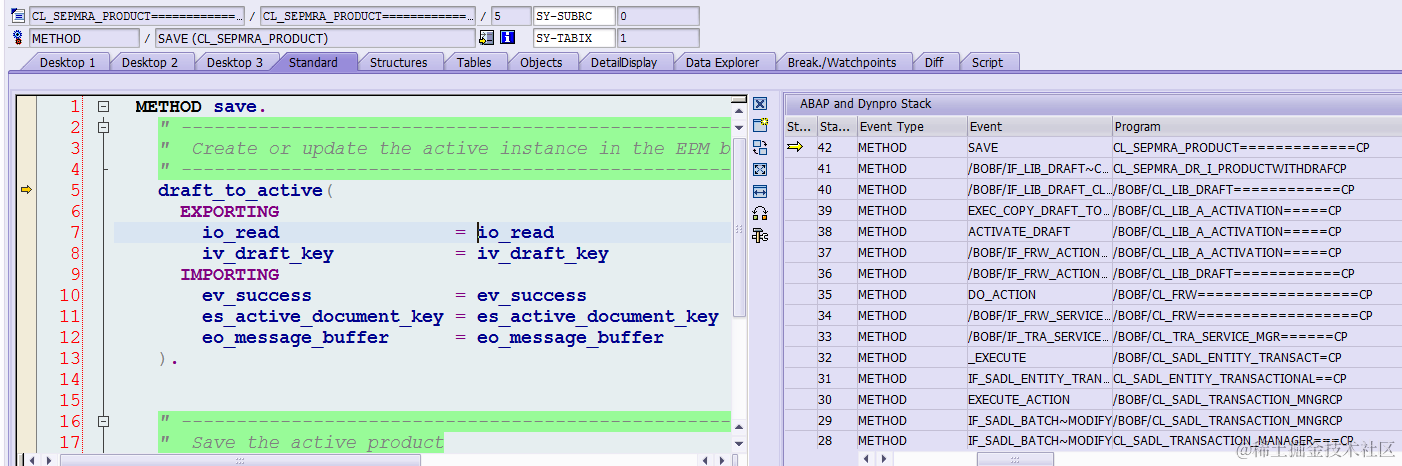Click the METHOD event type field

point(84,38)
